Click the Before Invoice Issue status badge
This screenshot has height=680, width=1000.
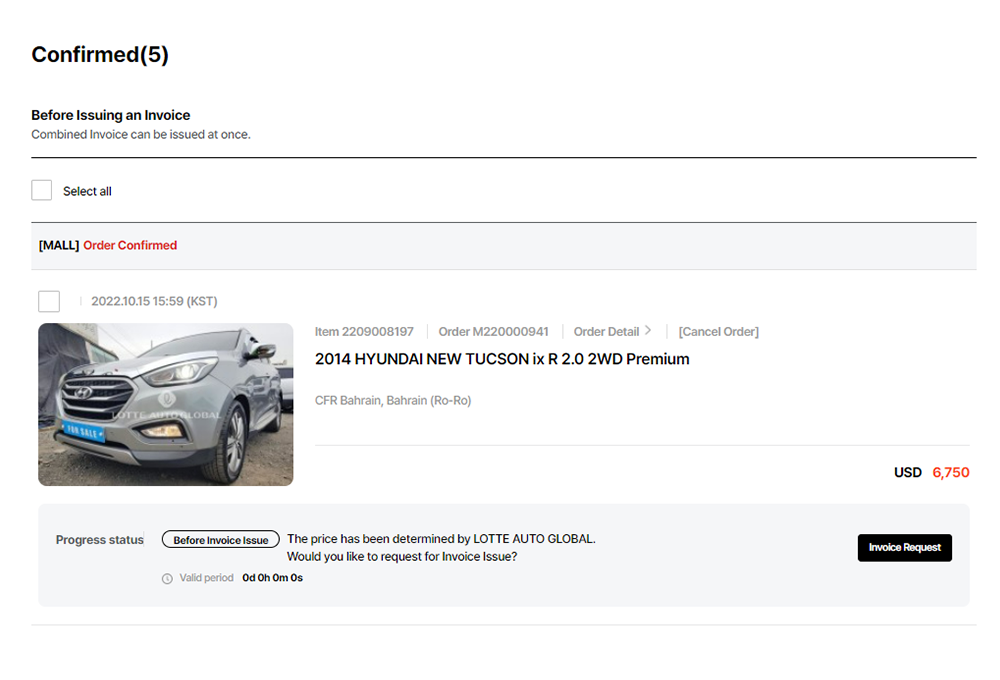[221, 540]
